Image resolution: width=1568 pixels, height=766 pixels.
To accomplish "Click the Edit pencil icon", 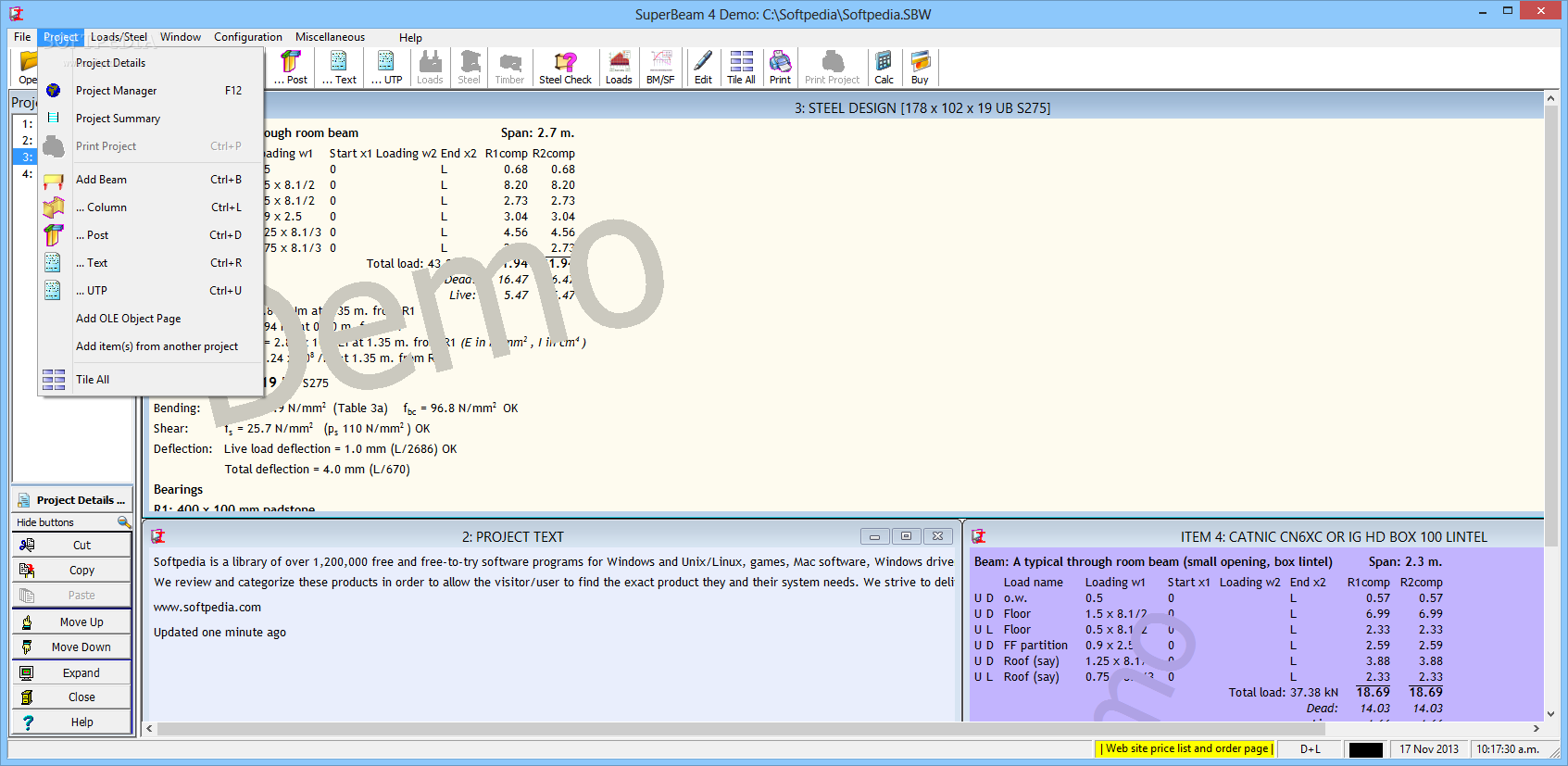I will 703,68.
